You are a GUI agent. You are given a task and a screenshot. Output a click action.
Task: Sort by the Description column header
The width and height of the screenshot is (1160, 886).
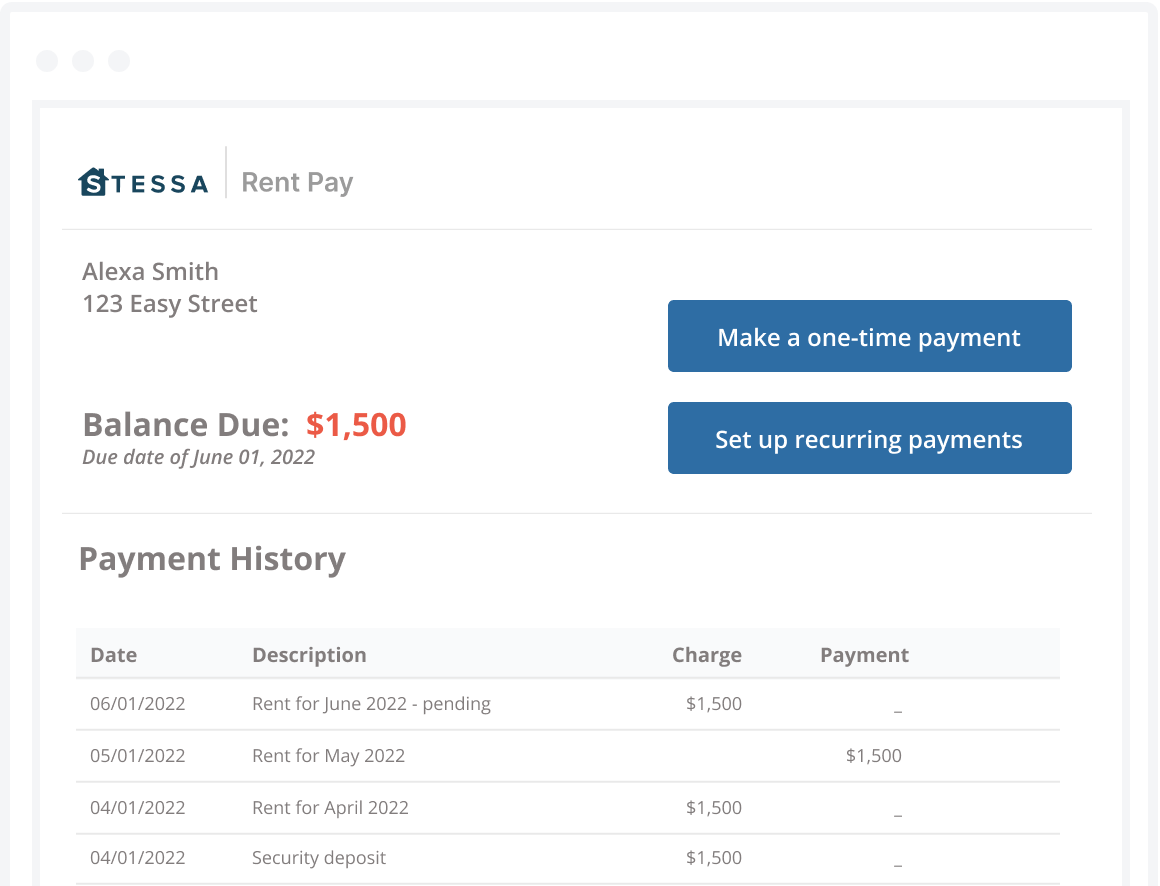tap(309, 654)
